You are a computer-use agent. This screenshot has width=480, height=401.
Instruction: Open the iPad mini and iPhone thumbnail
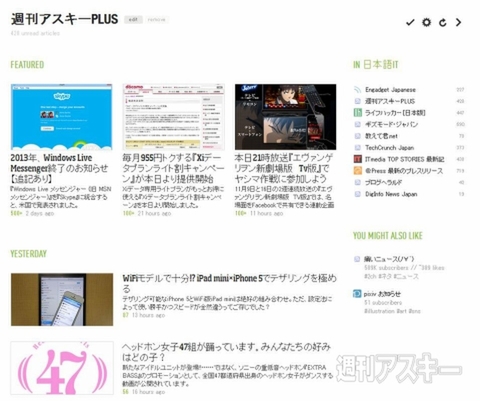coord(62,299)
